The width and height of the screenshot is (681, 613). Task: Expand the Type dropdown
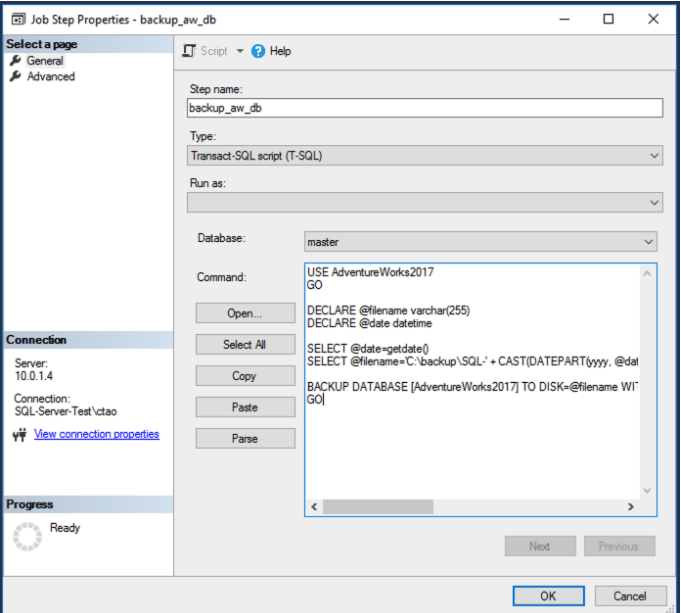tap(654, 156)
